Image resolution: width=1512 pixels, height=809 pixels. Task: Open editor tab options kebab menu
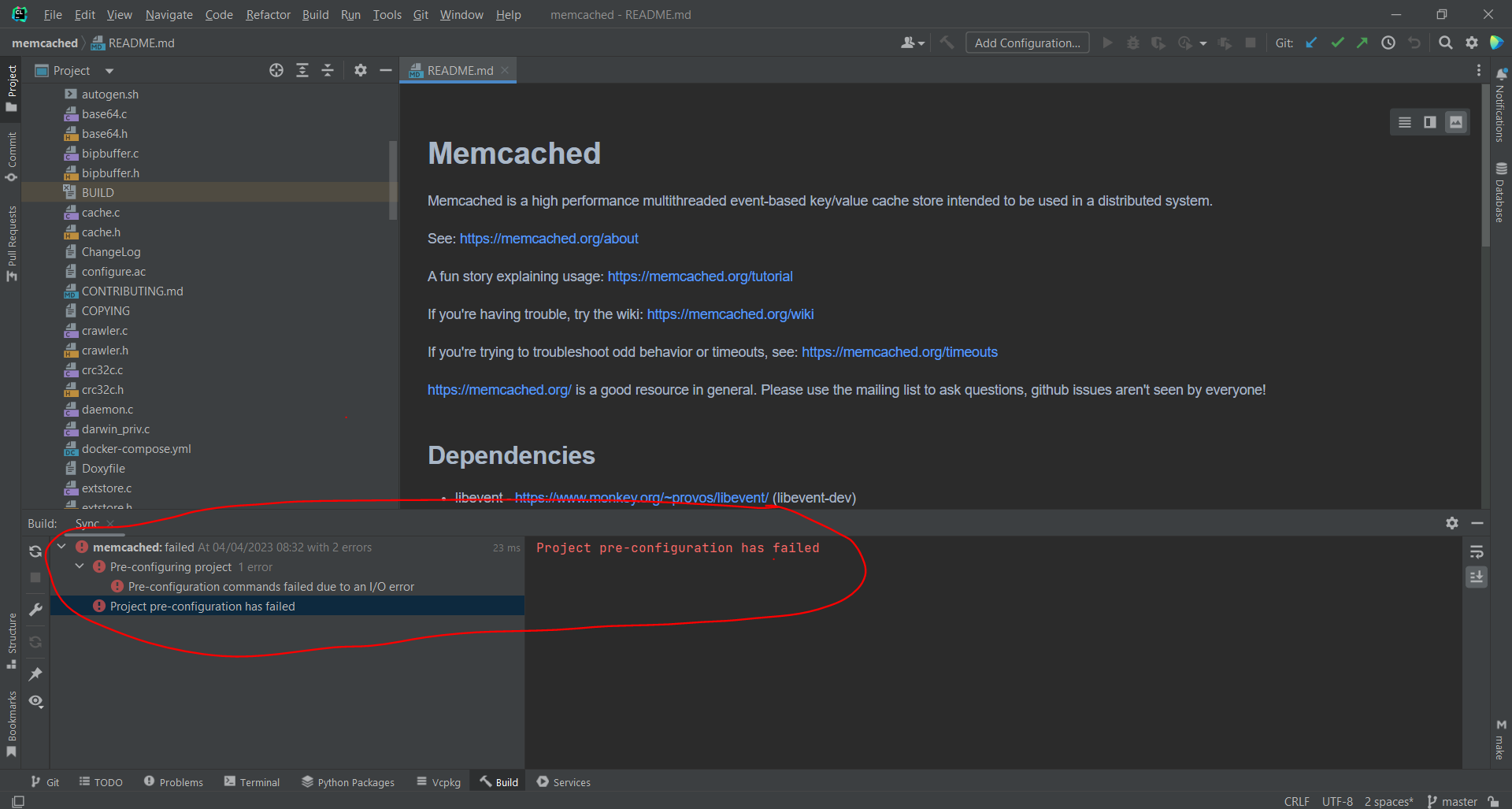1478,71
